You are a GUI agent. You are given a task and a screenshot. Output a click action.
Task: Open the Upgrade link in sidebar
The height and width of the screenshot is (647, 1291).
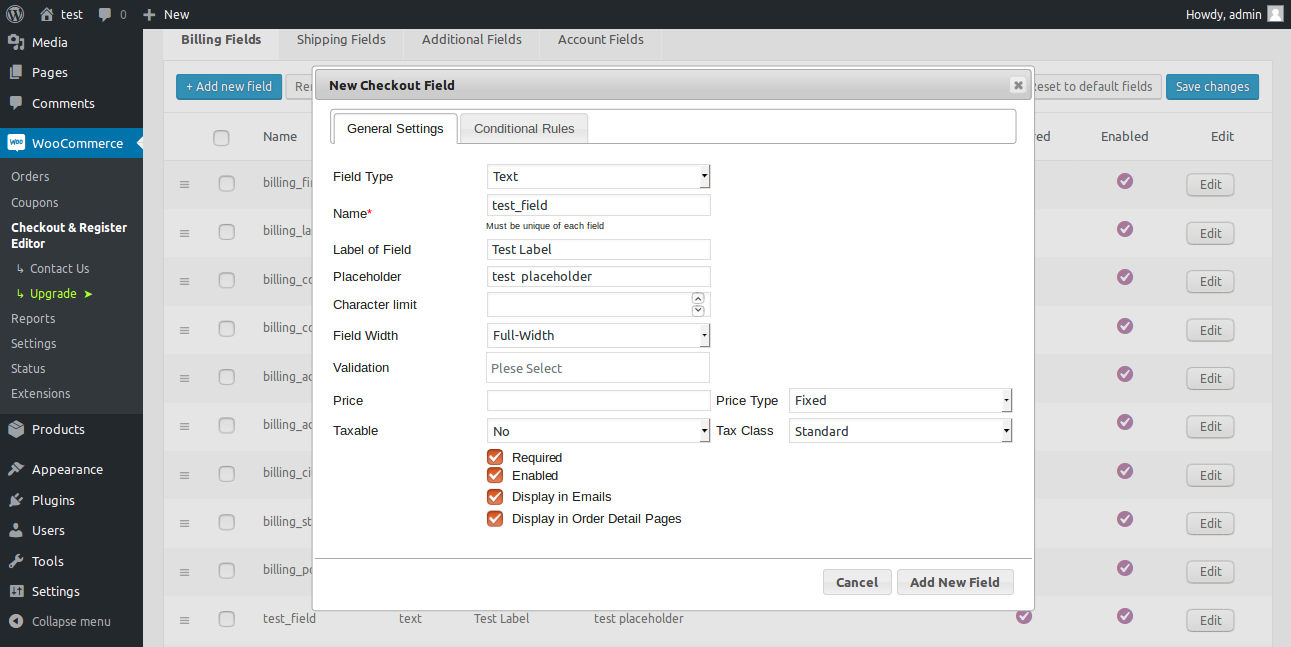click(54, 293)
